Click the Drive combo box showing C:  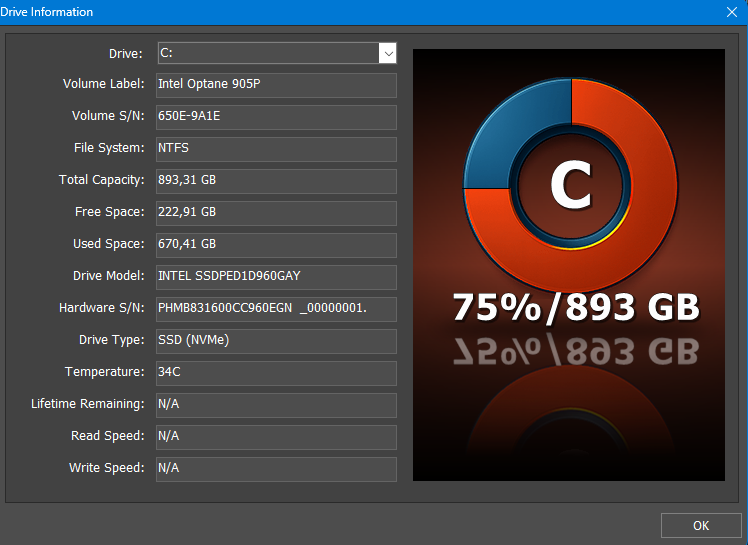267,53
